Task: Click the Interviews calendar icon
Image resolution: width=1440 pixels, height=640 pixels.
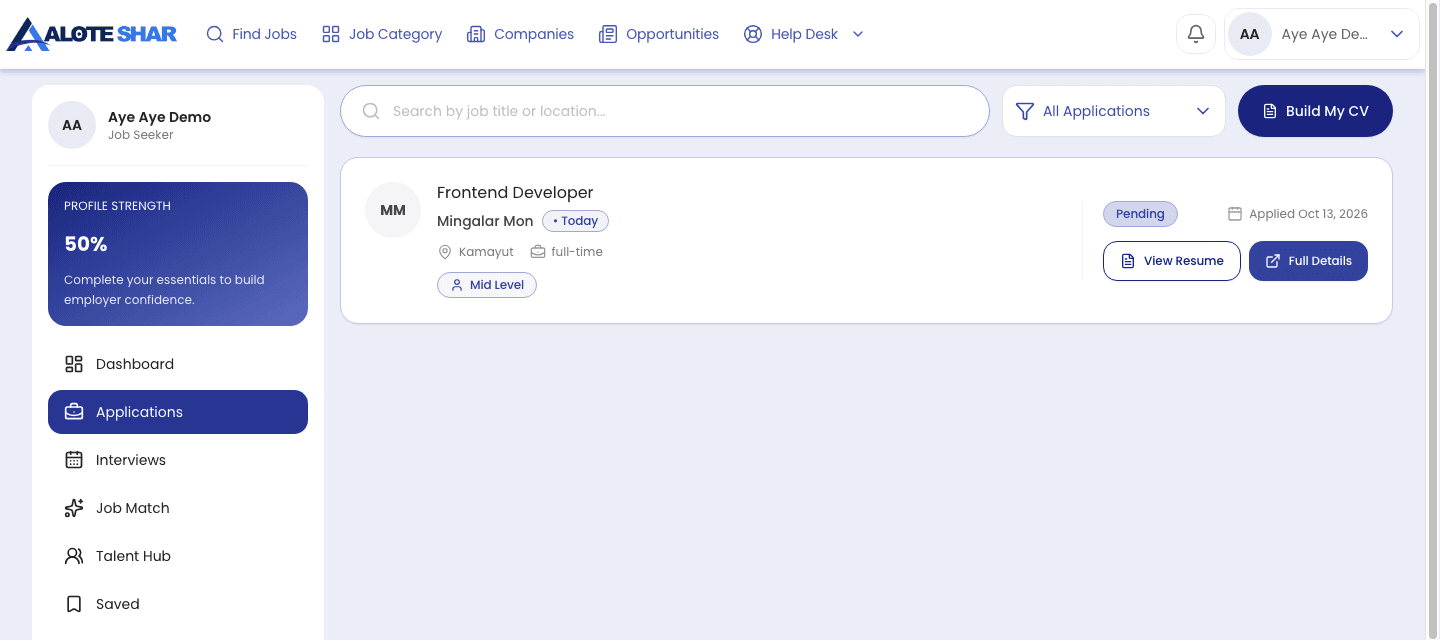Action: pos(74,460)
